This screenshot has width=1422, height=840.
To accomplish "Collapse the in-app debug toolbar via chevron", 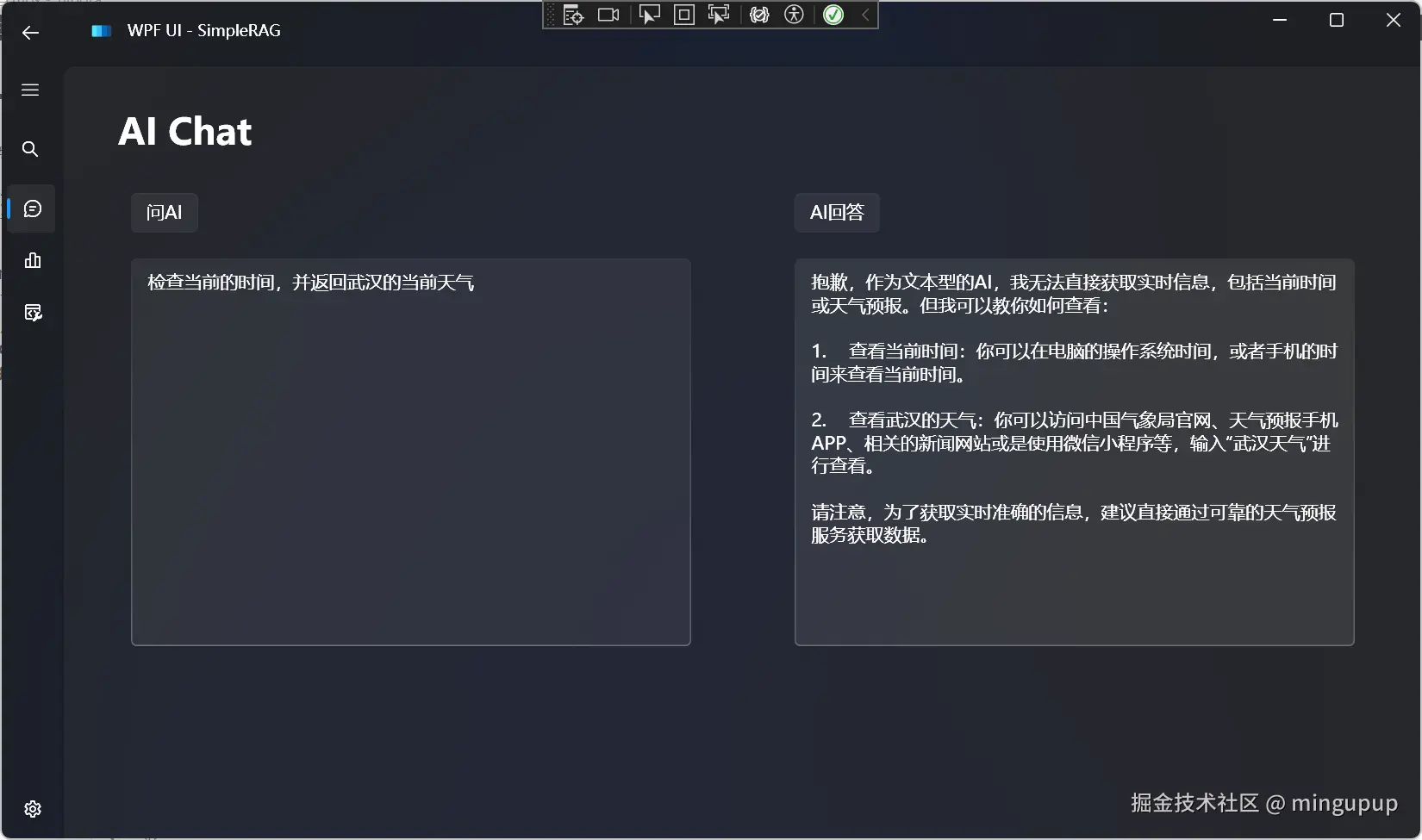I will 864,15.
